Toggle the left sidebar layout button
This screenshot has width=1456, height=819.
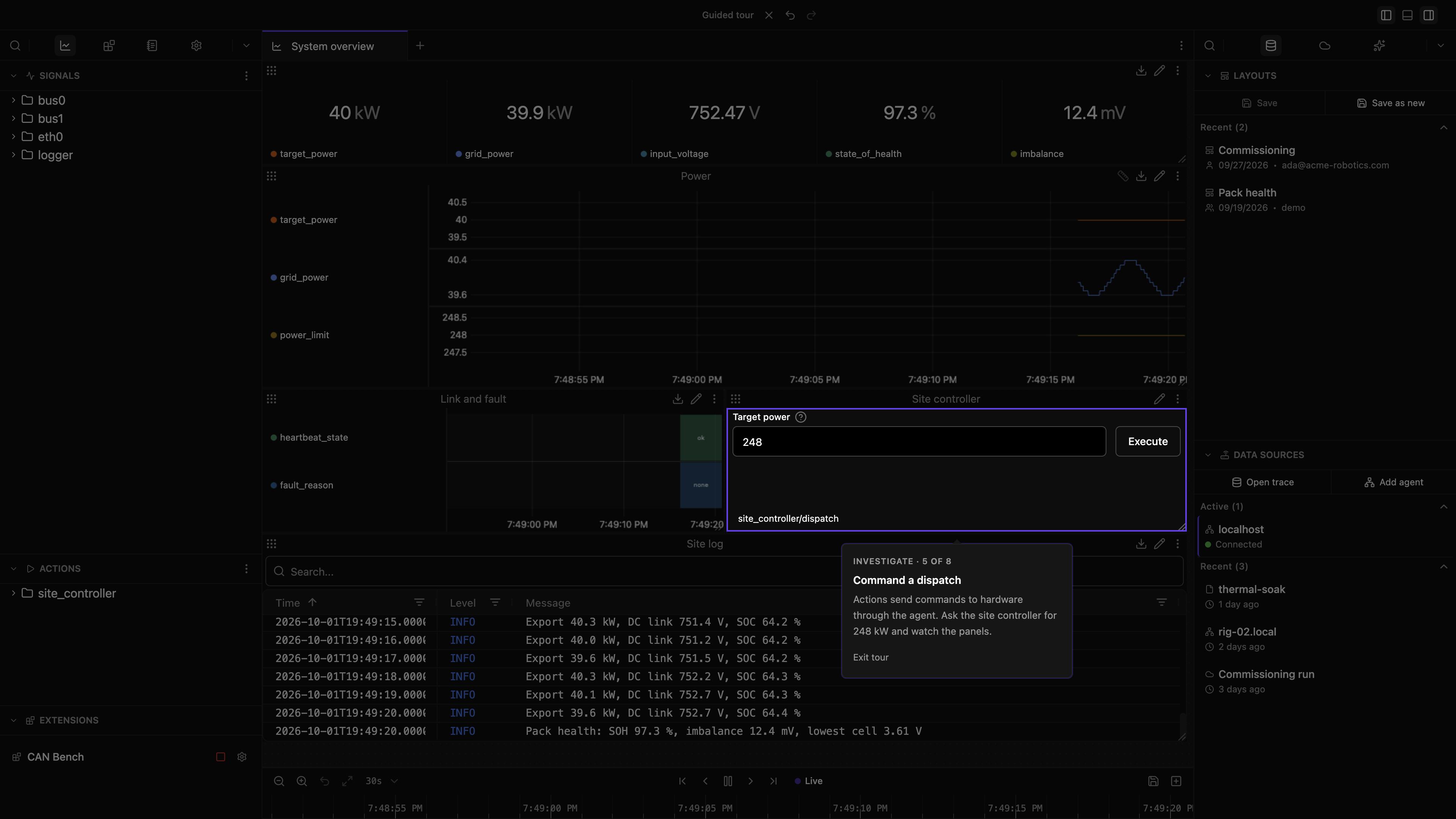(1386, 15)
